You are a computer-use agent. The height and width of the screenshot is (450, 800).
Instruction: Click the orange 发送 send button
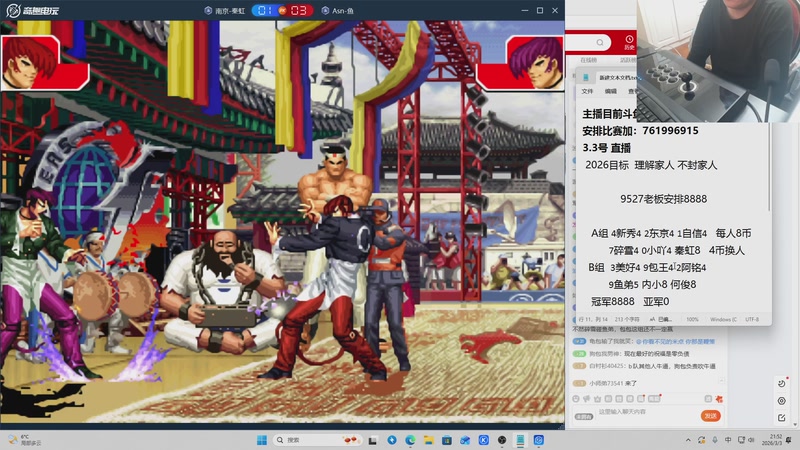pyautogui.click(x=710, y=416)
